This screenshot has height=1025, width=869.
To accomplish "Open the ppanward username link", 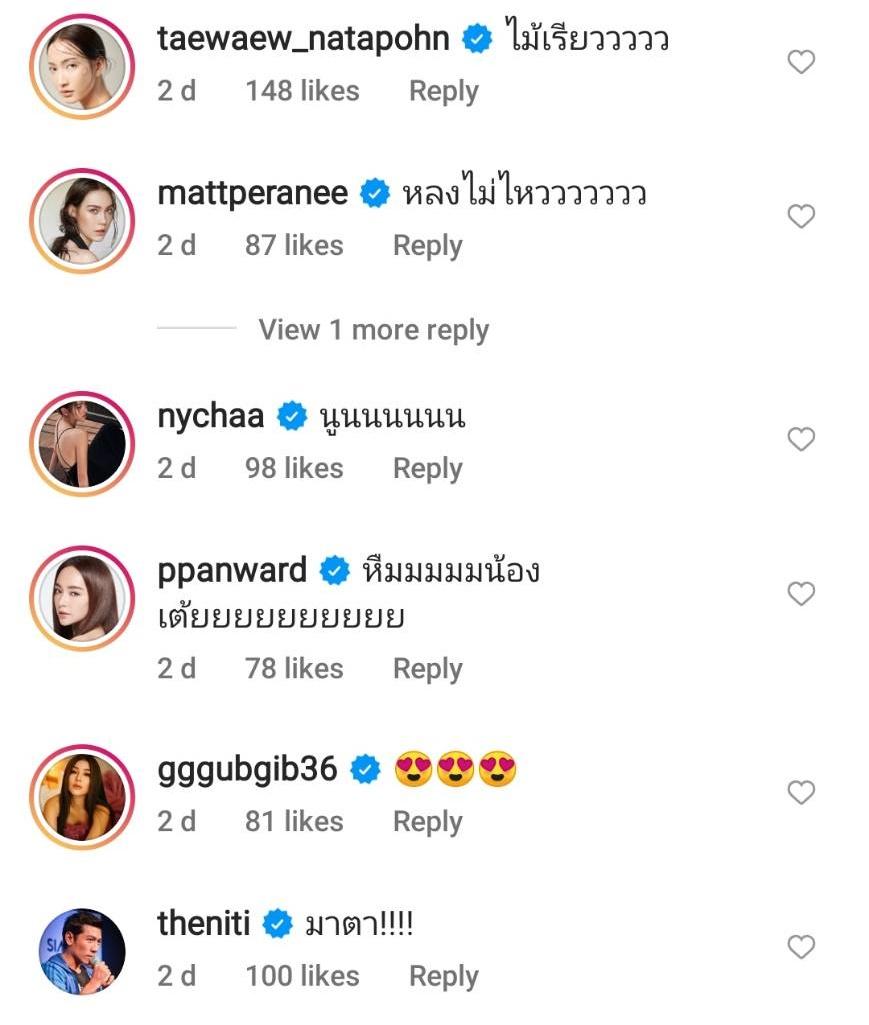I will (x=232, y=571).
